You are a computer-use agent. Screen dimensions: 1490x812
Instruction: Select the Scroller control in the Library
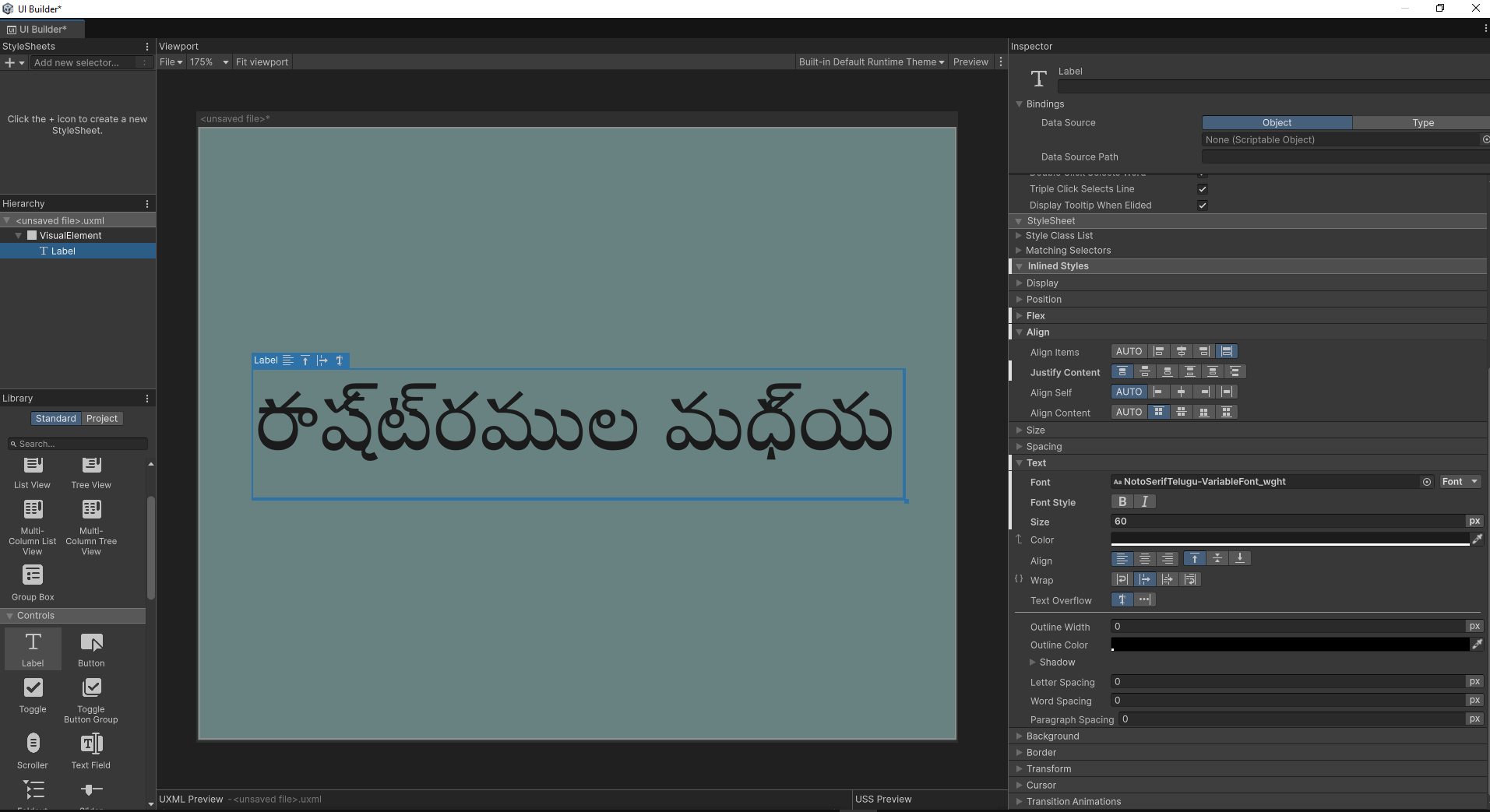point(32,749)
